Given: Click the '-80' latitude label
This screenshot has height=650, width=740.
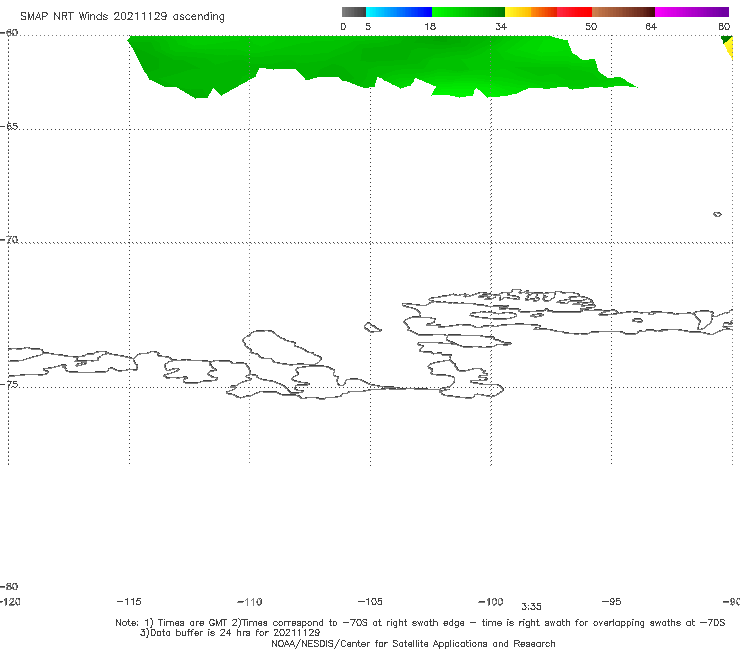Looking at the screenshot, I should pyautogui.click(x=9, y=587).
